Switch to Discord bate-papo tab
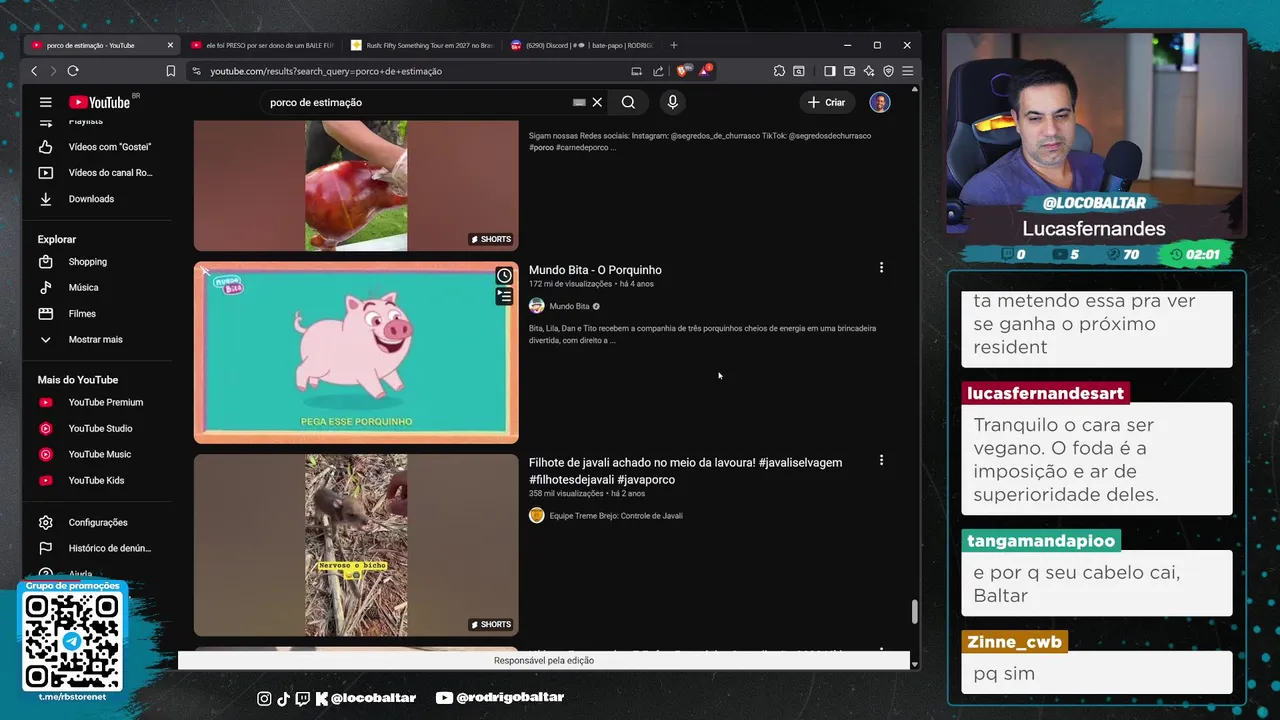The height and width of the screenshot is (720, 1280). click(x=581, y=45)
